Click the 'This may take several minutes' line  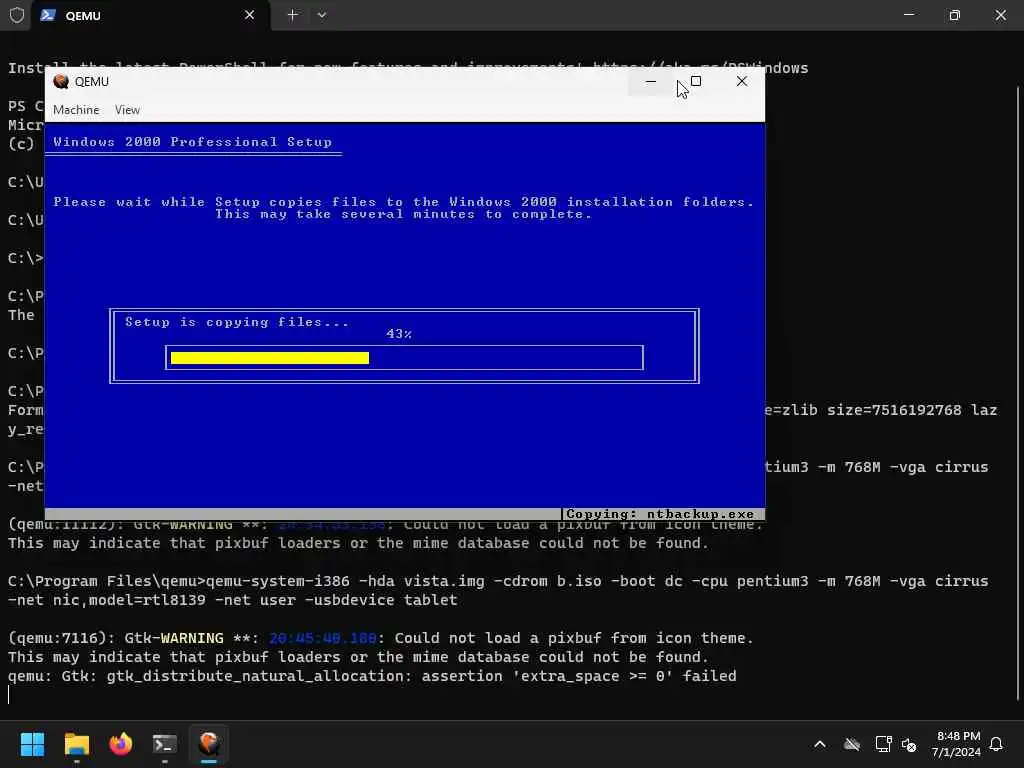(404, 214)
